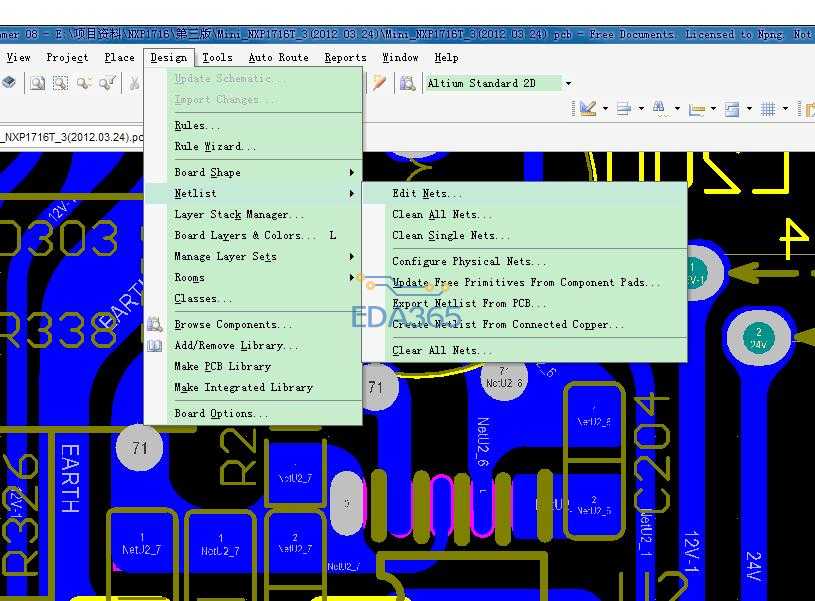815x601 pixels.
Task: Select the green 24V pad numbered 2
Action: click(758, 338)
